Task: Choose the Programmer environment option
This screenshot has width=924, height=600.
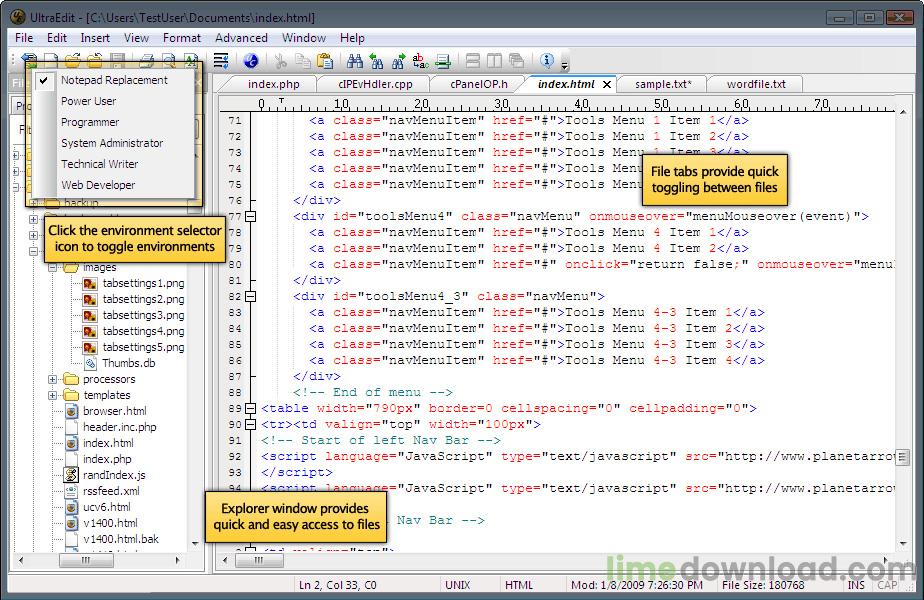Action: [x=90, y=122]
